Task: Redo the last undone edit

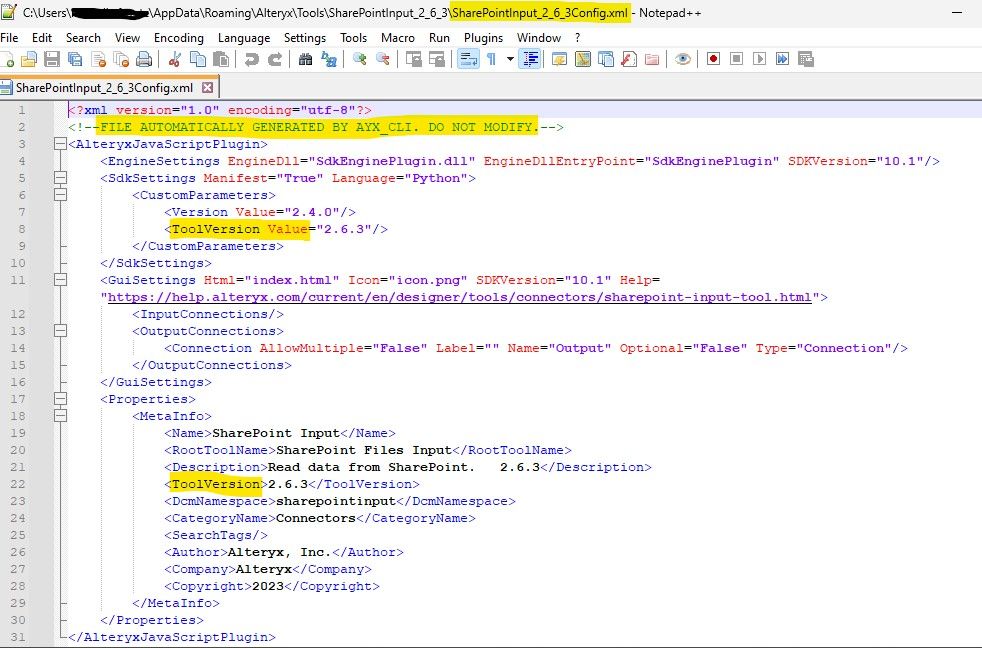Action: coord(274,59)
